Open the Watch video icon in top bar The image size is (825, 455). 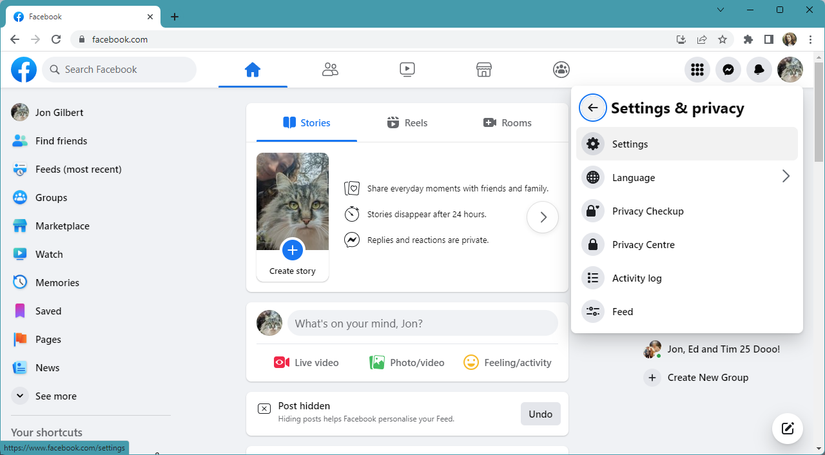pyautogui.click(x=407, y=69)
